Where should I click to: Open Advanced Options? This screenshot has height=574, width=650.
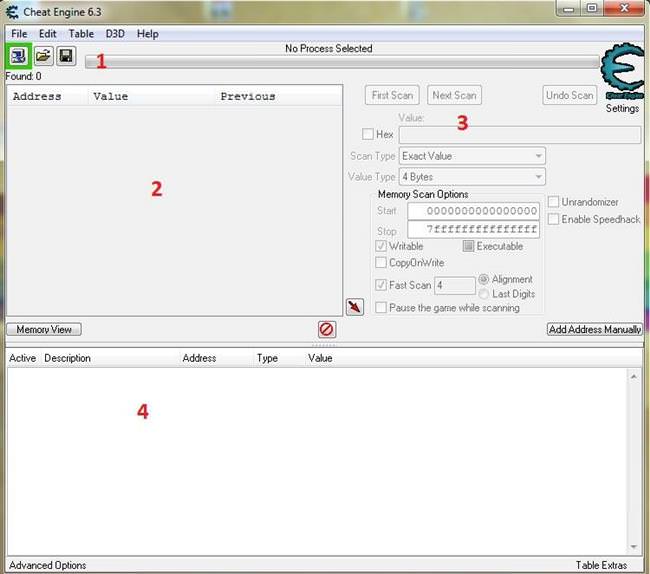48,565
